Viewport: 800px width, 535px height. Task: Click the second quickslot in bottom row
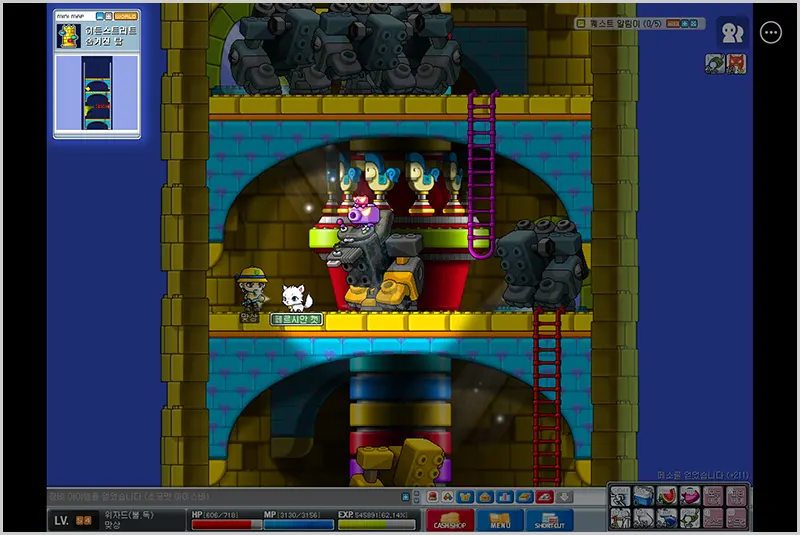[x=643, y=518]
